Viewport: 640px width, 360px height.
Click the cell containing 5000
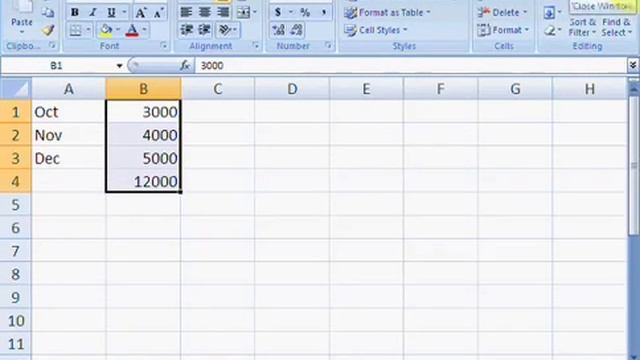tap(143, 158)
